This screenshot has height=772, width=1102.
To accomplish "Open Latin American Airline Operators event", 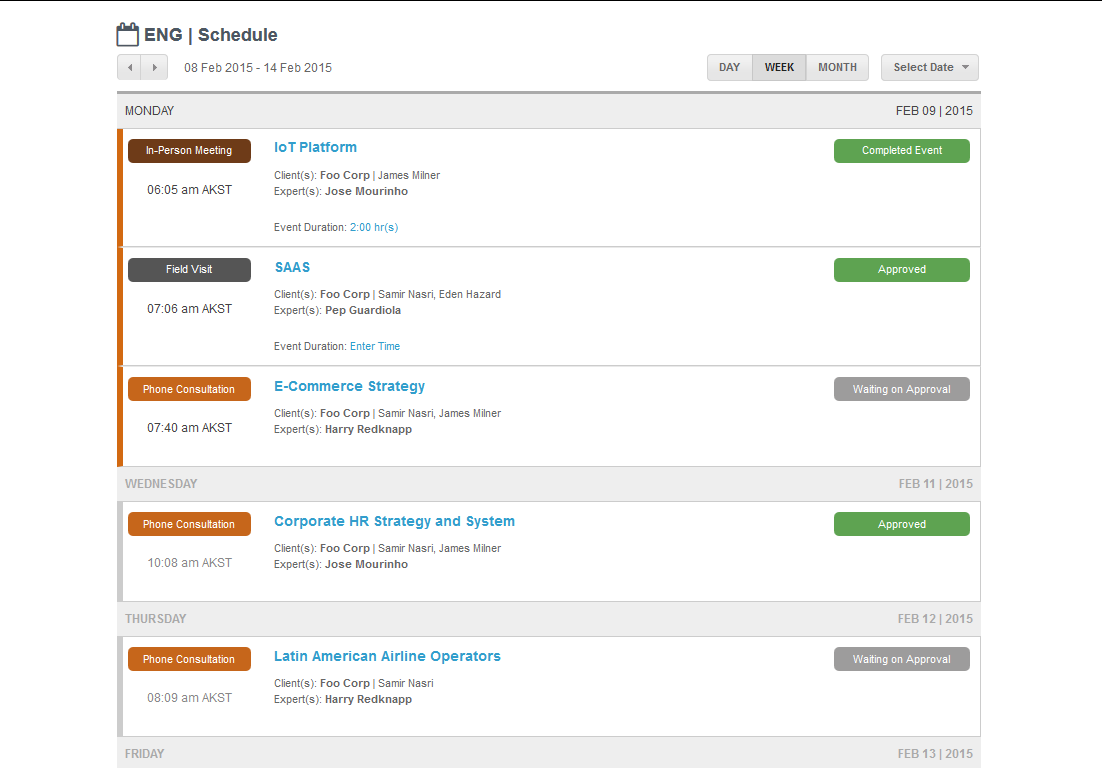I will point(387,656).
